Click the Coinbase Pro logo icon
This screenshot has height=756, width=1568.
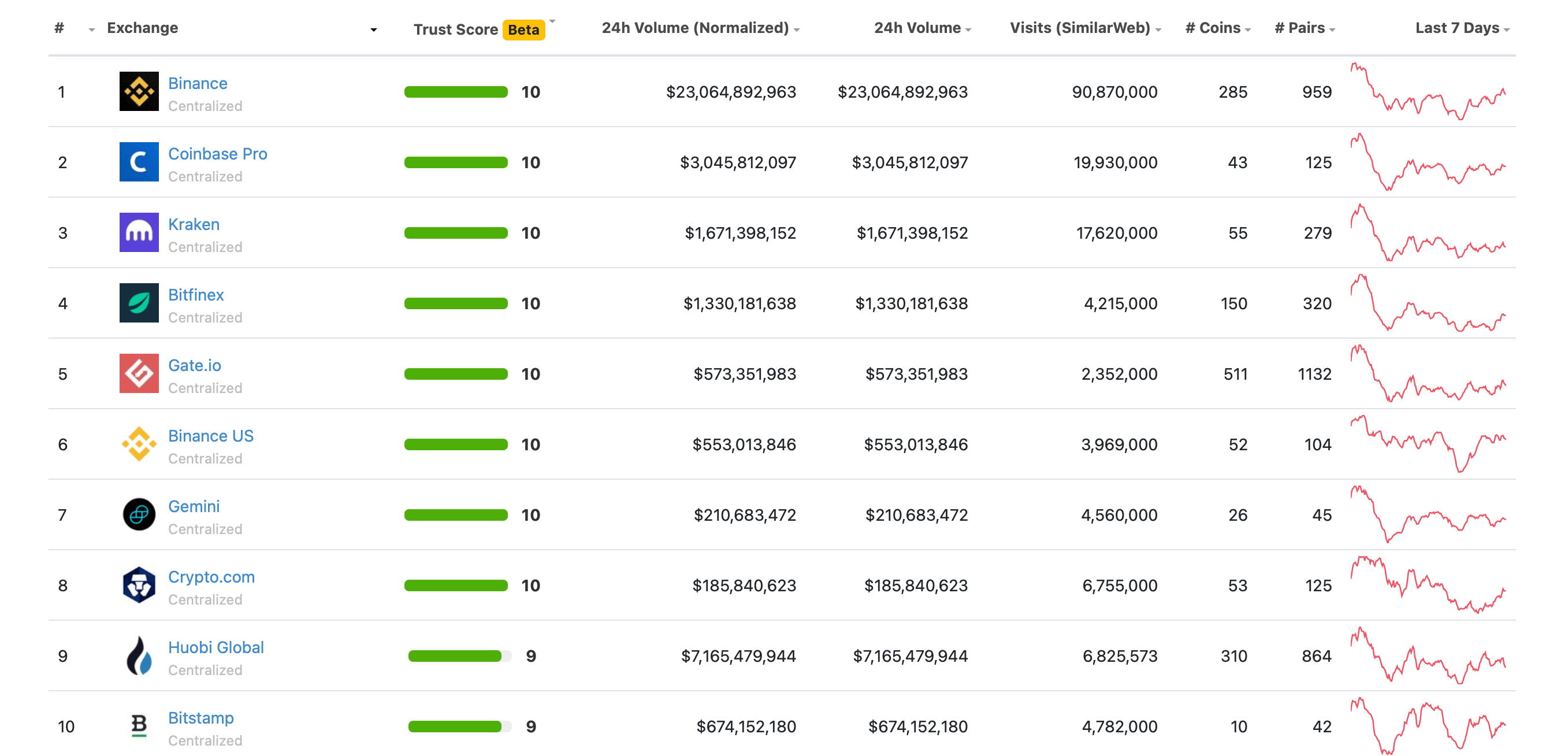tap(139, 162)
